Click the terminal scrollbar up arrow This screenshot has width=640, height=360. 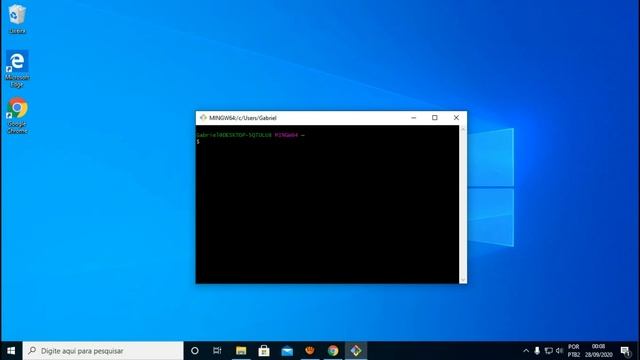[x=463, y=129]
